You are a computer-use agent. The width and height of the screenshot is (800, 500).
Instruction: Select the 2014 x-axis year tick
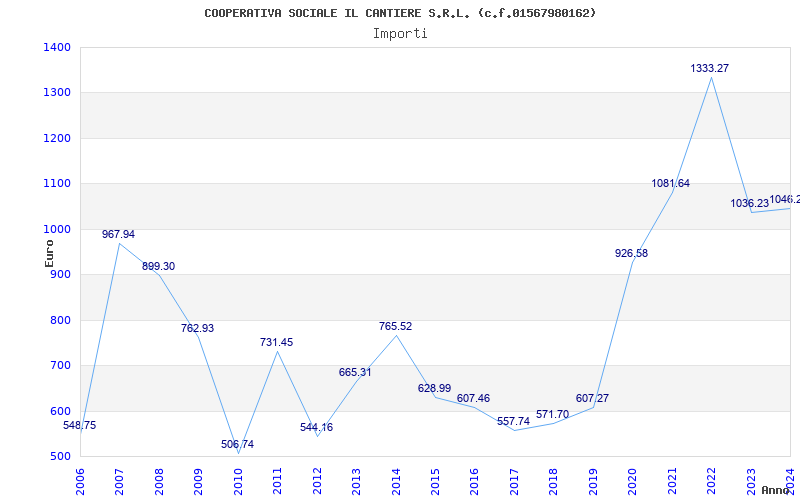[x=395, y=481]
